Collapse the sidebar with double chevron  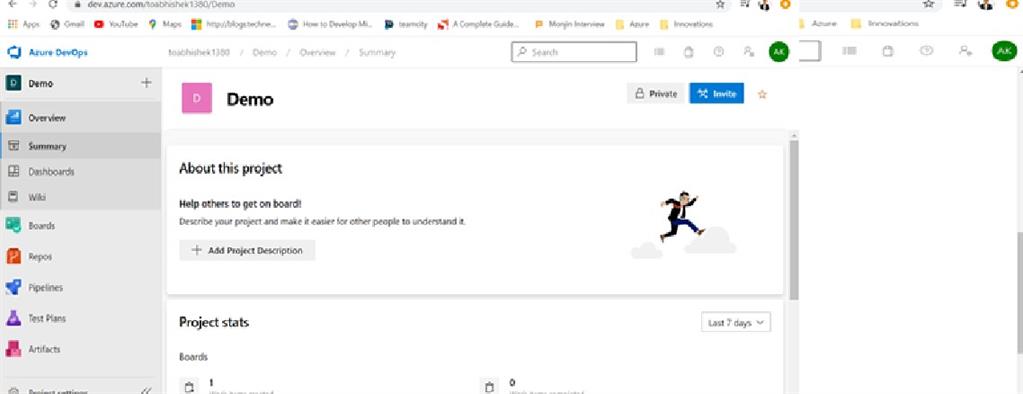[146, 391]
